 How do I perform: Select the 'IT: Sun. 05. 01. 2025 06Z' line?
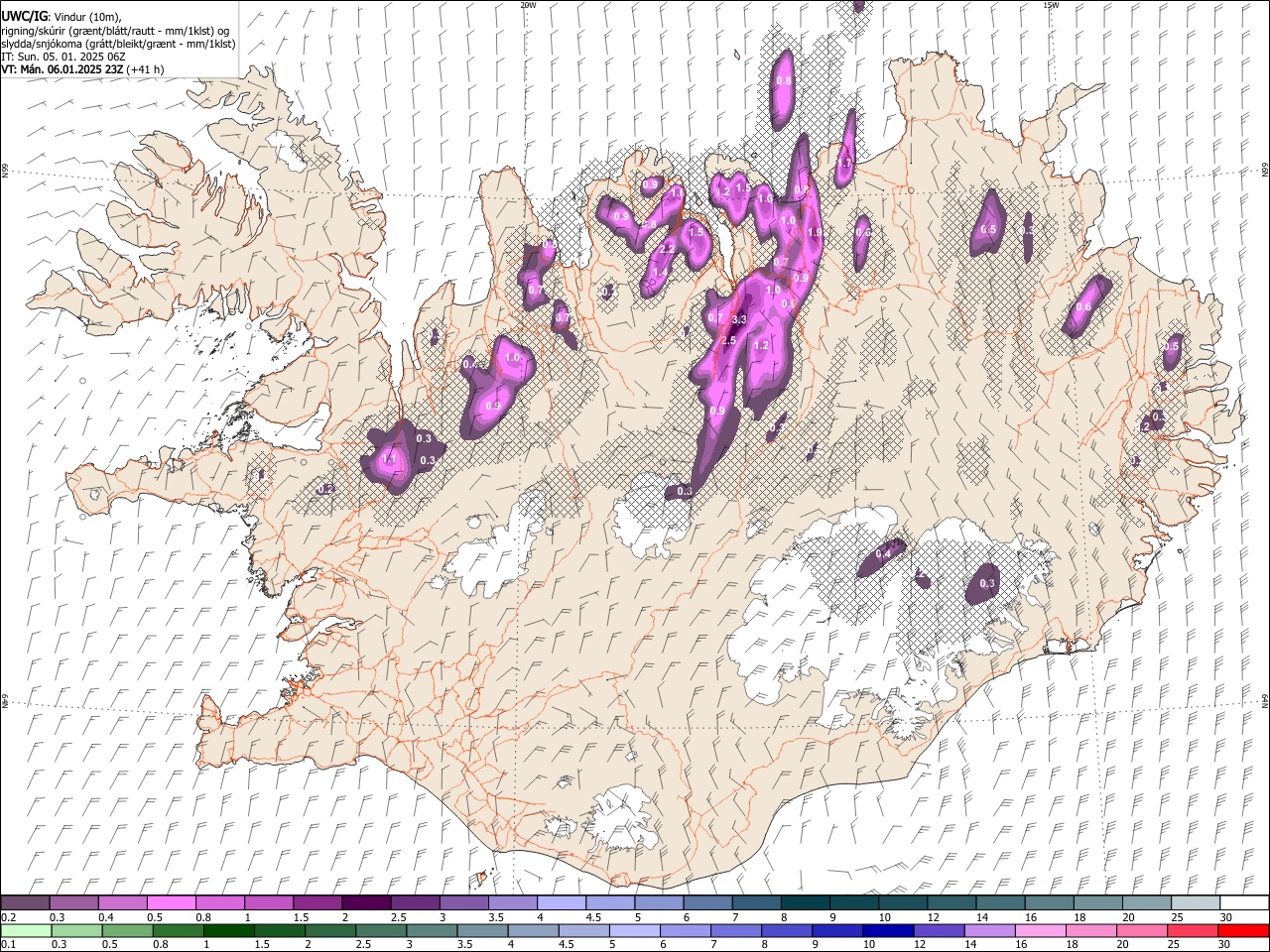(x=63, y=57)
